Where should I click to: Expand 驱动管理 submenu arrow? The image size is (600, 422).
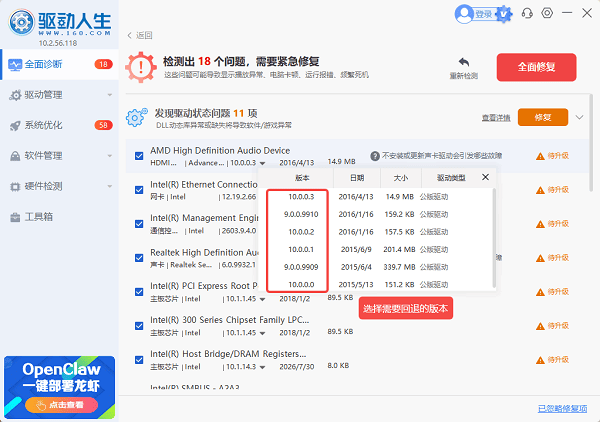click(110, 95)
